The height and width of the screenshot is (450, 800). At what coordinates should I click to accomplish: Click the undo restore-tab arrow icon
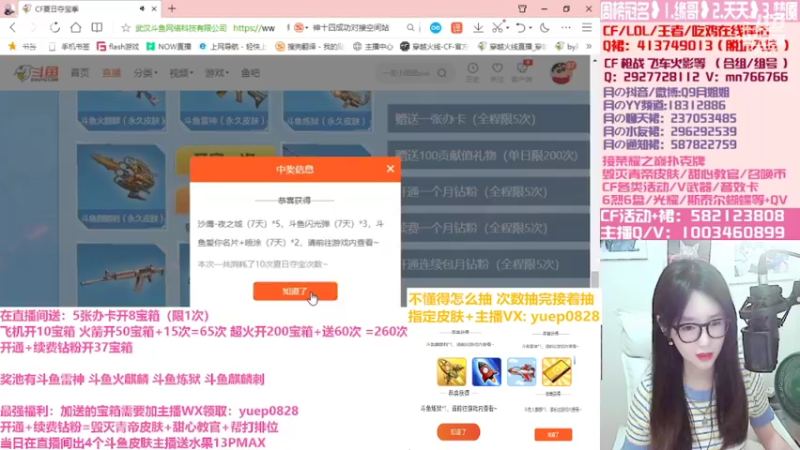coord(520,28)
